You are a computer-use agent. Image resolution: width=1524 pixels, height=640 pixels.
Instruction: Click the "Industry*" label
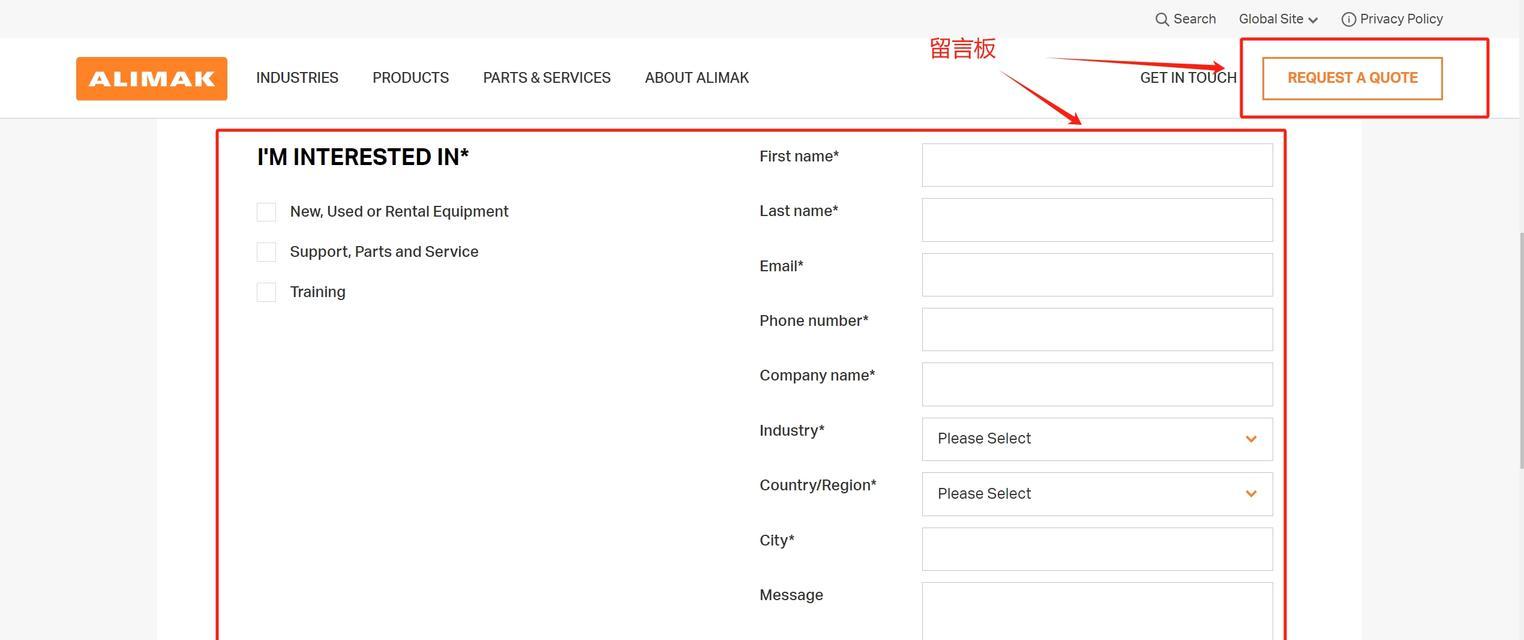(792, 431)
